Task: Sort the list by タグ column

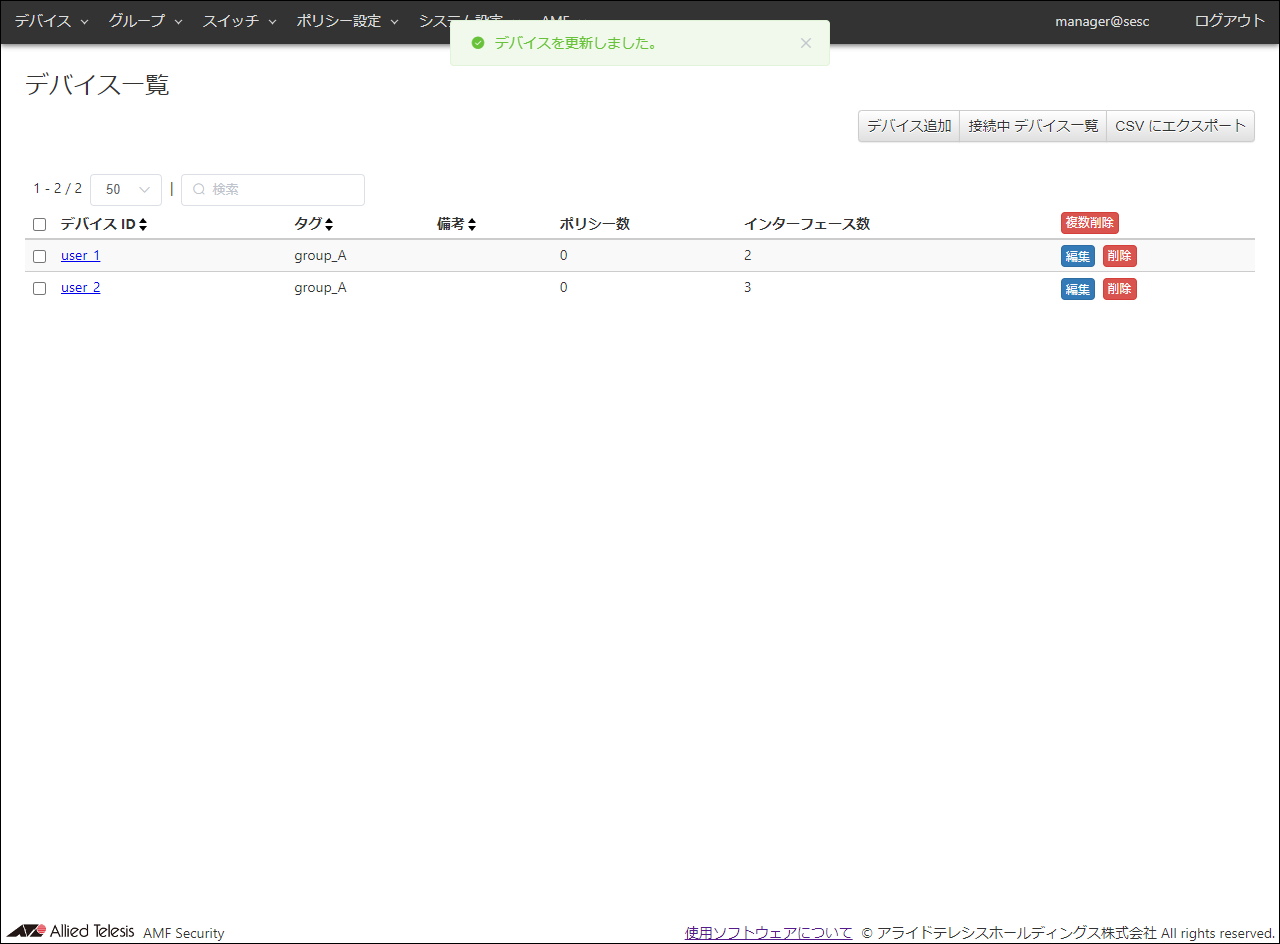Action: pos(313,224)
